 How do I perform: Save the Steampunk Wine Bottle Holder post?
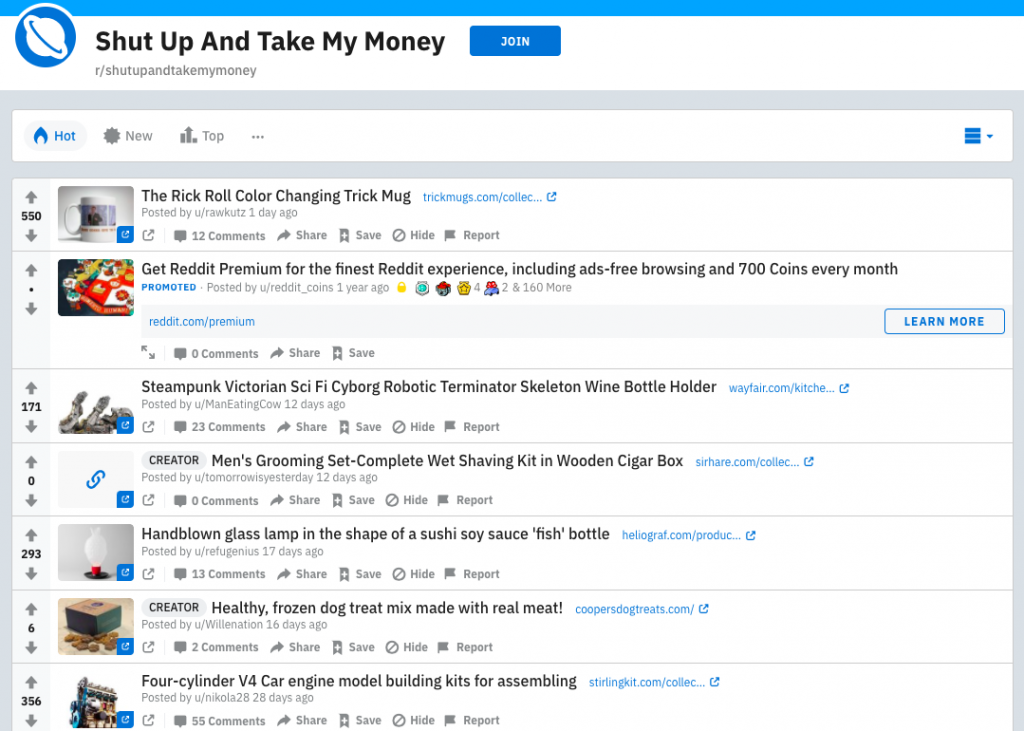(360, 427)
